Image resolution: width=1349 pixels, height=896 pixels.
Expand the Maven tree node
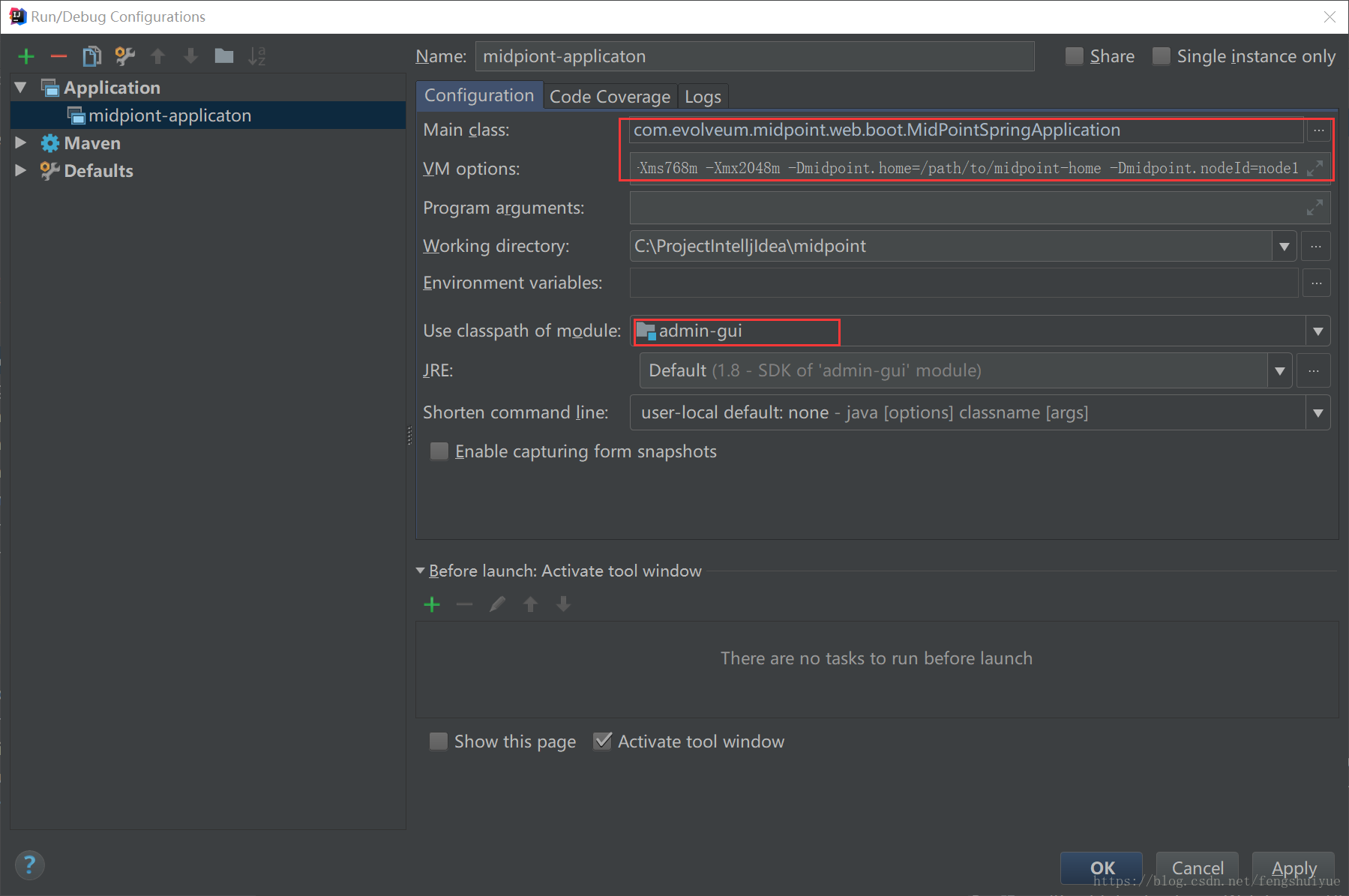(x=21, y=142)
